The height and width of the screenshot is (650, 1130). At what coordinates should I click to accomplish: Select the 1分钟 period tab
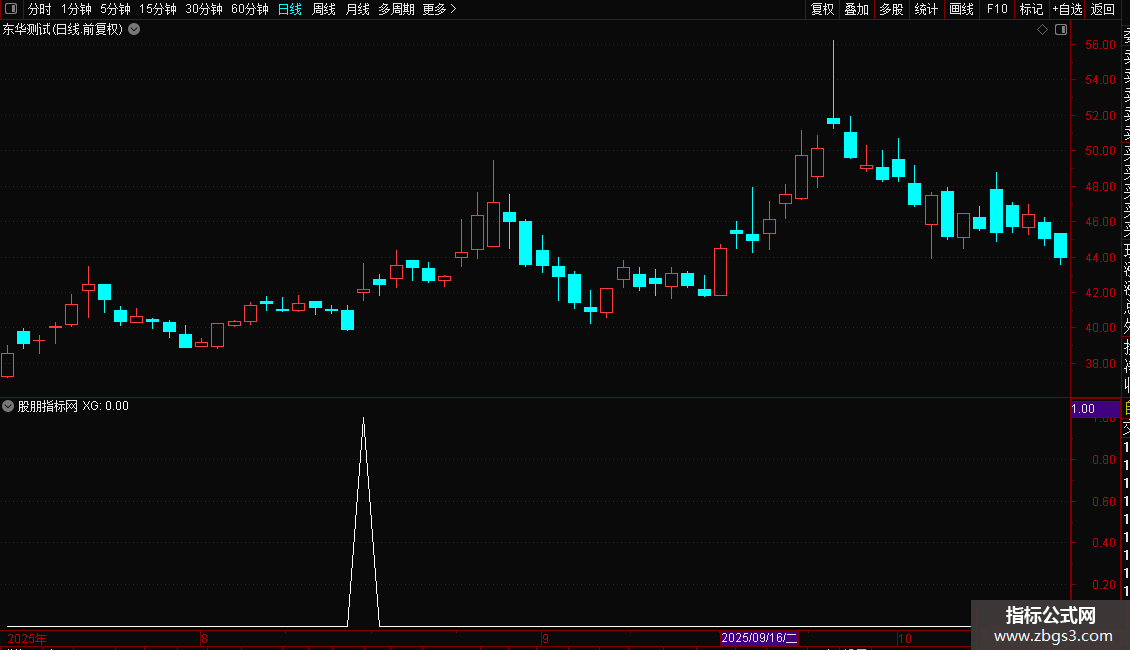click(76, 9)
